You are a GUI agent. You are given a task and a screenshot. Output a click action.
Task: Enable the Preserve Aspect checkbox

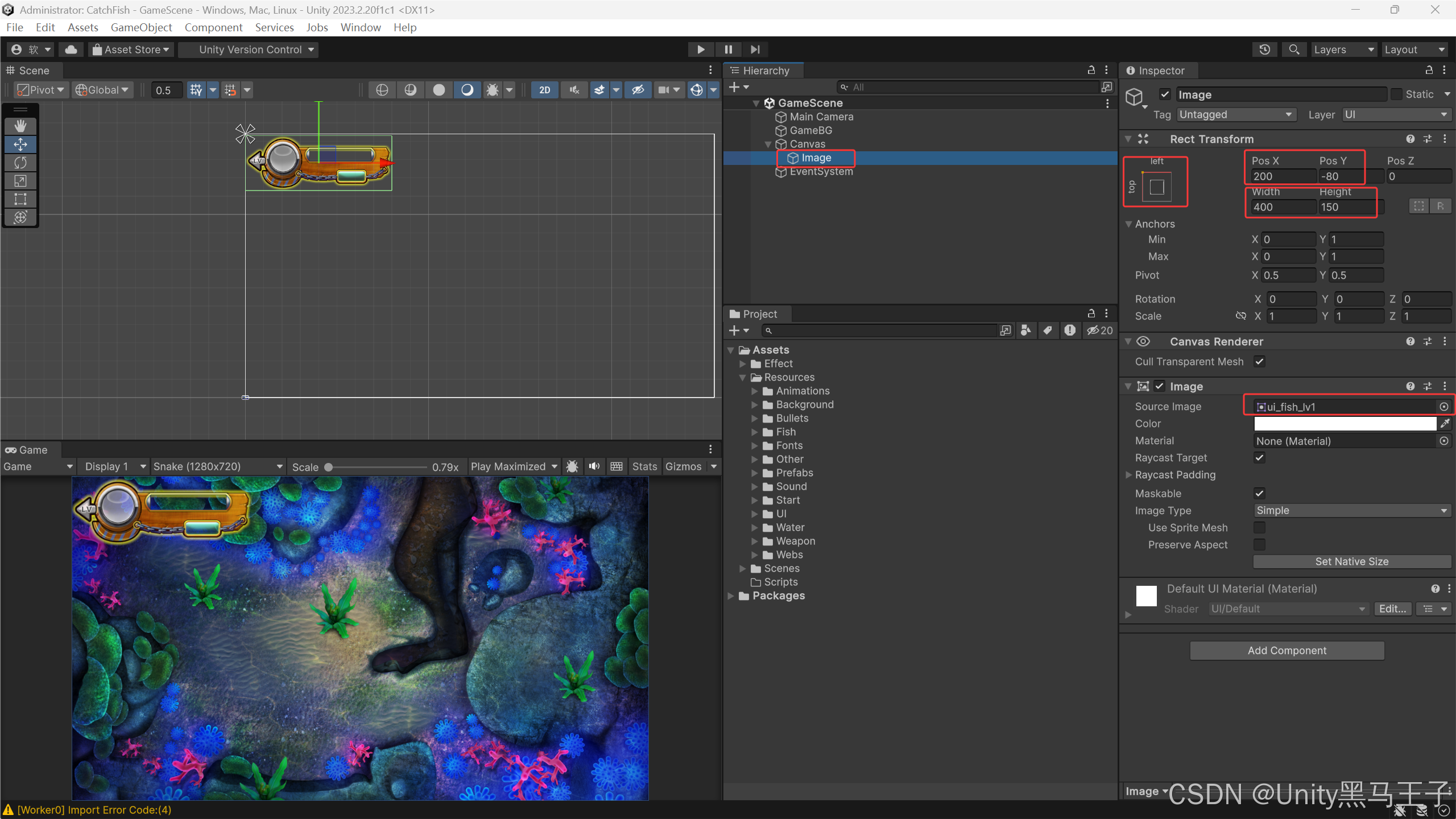coord(1259,545)
